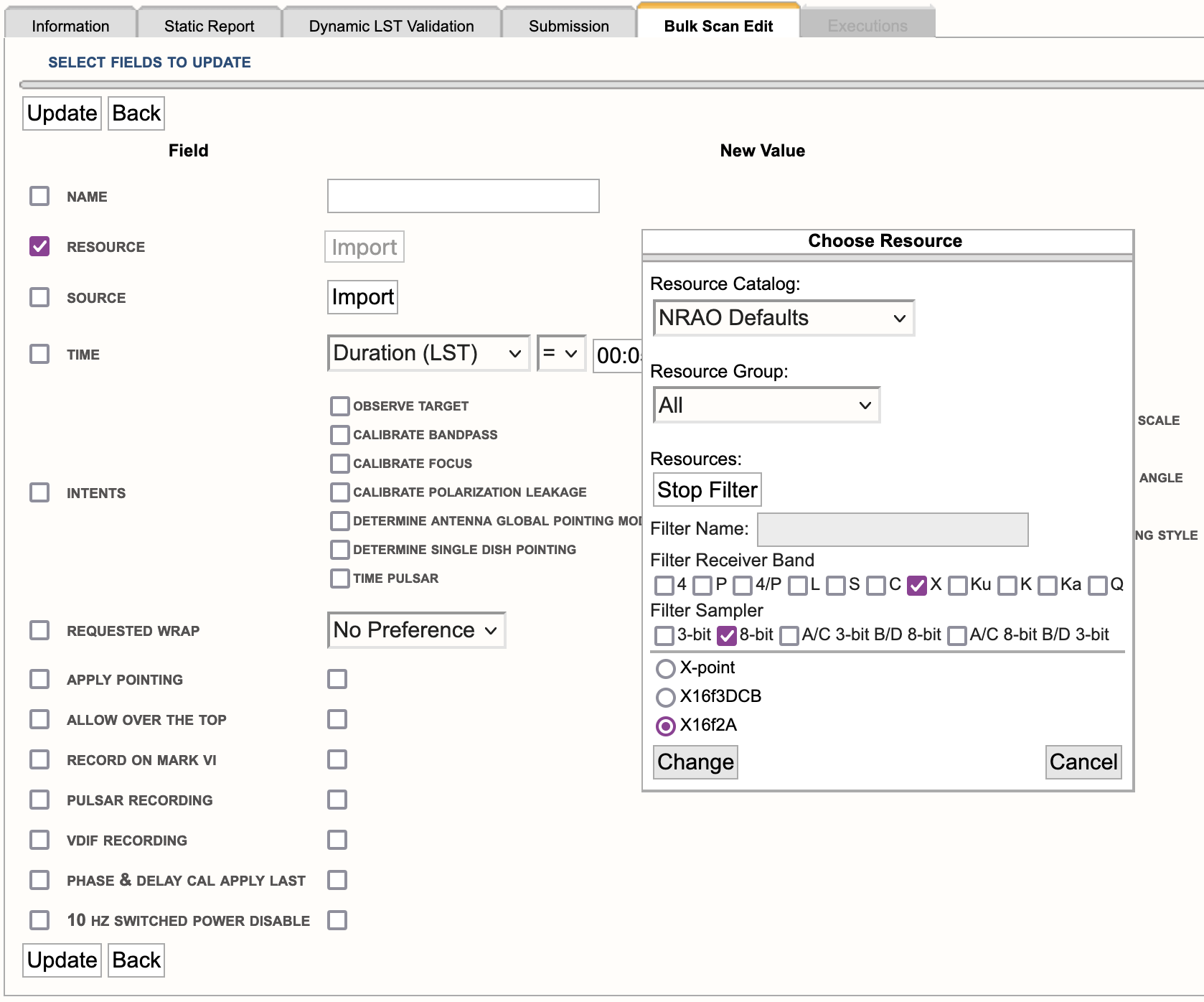Screen dimensions: 1204x1002
Task: Open the Dynamic LST Validation tab
Action: [391, 26]
